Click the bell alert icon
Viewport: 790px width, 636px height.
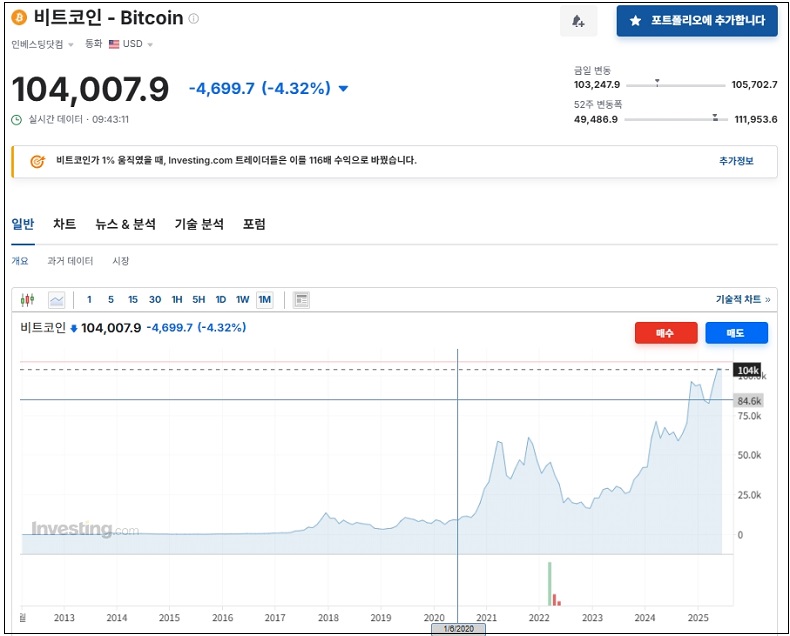pyautogui.click(x=578, y=21)
